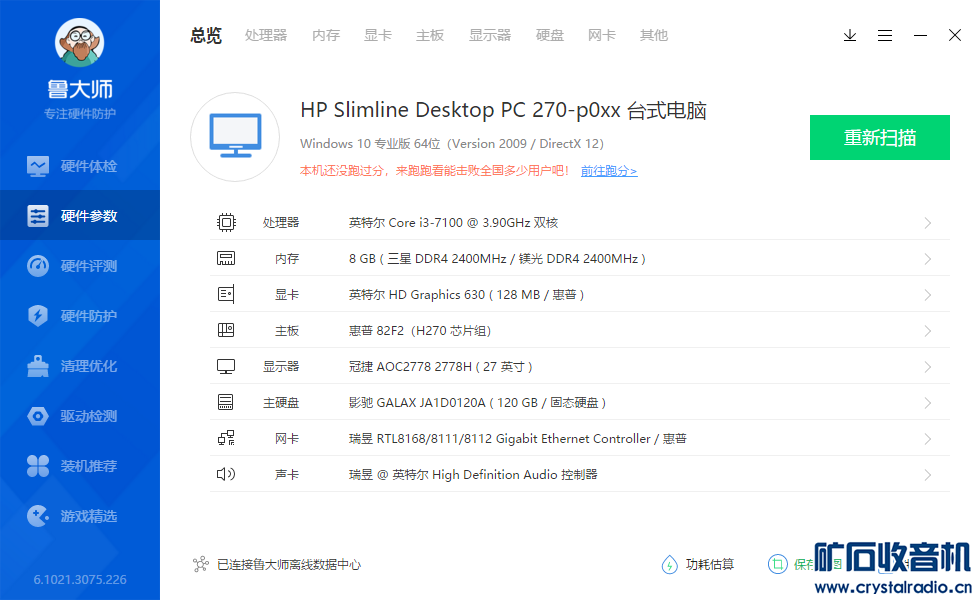Open 硬件评测 in the sidebar

pos(80,266)
